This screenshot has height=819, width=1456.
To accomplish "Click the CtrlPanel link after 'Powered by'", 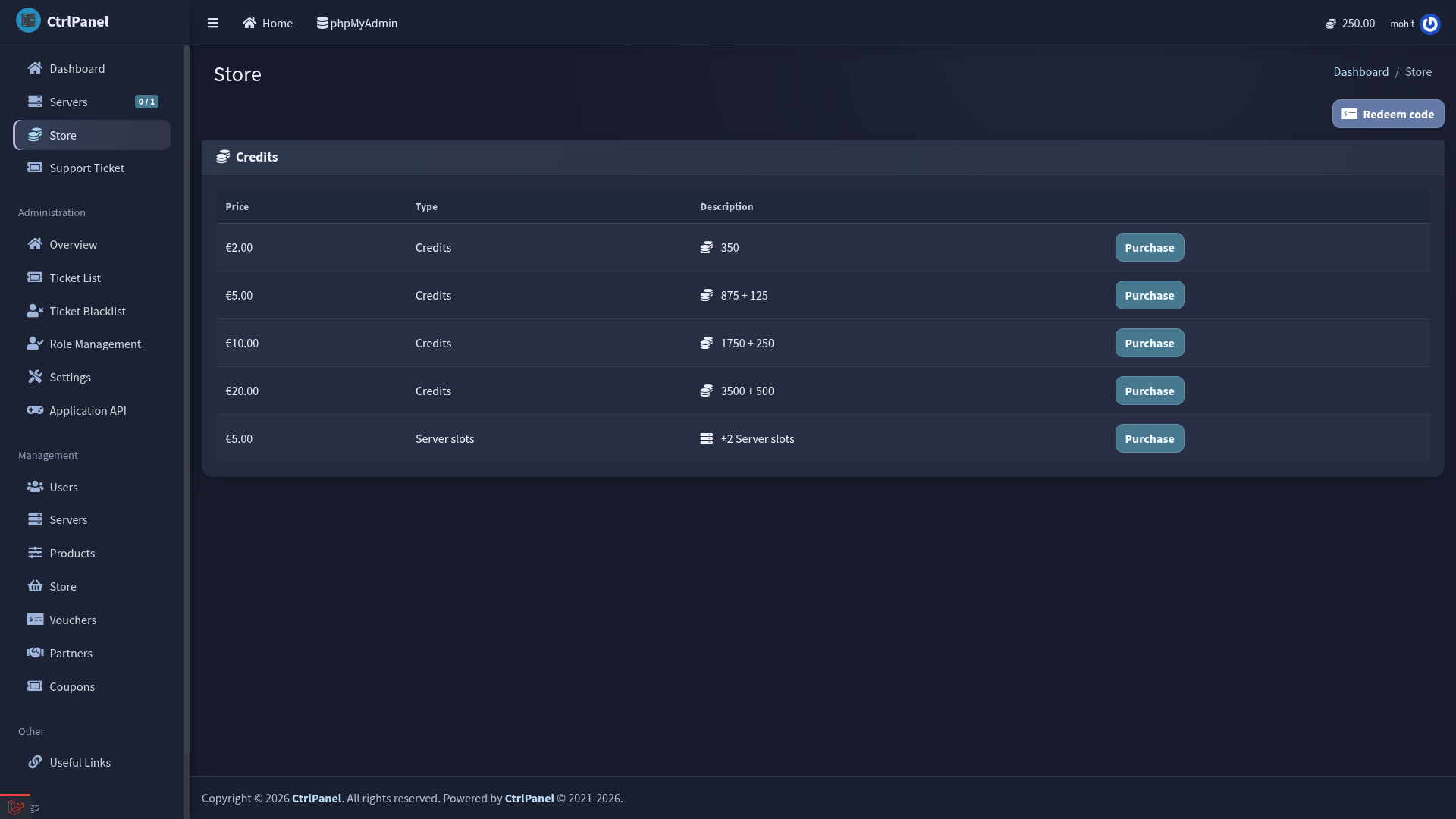I will click(529, 798).
